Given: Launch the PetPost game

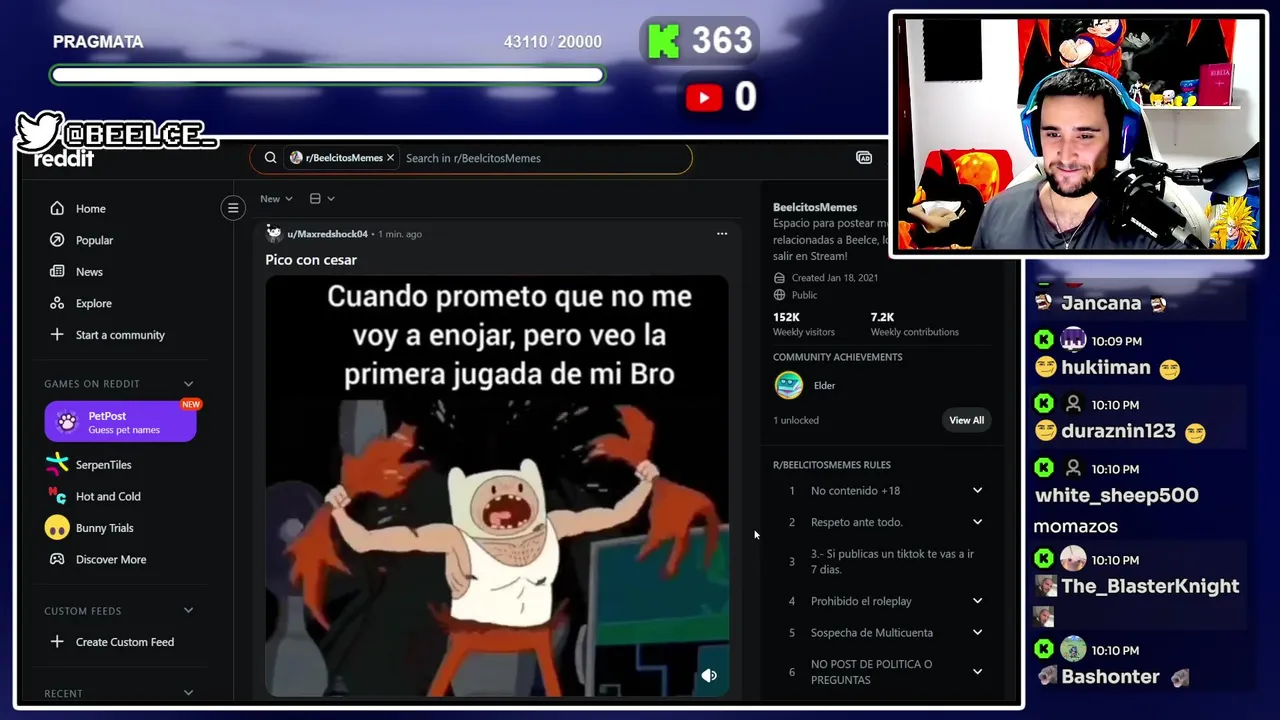Looking at the screenshot, I should coord(120,421).
